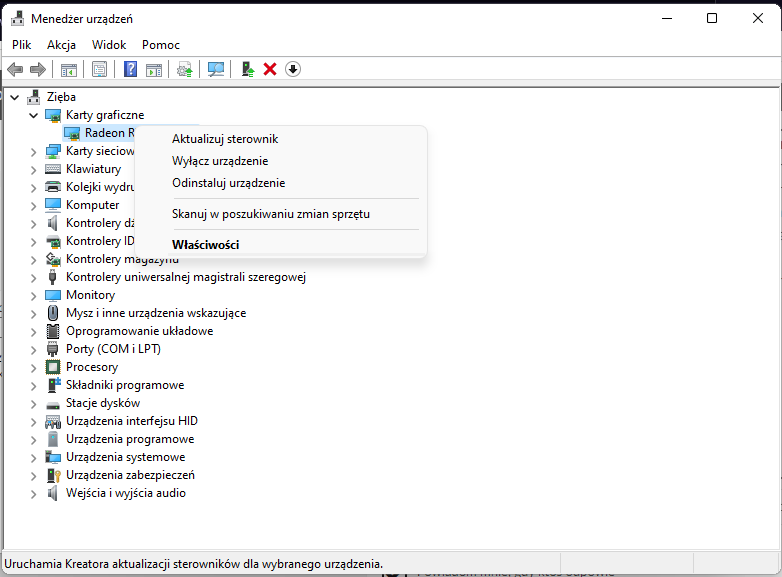Screen dimensions: 782x577
Task: Maximize the Menedżer urządzeń window
Action: click(712, 18)
